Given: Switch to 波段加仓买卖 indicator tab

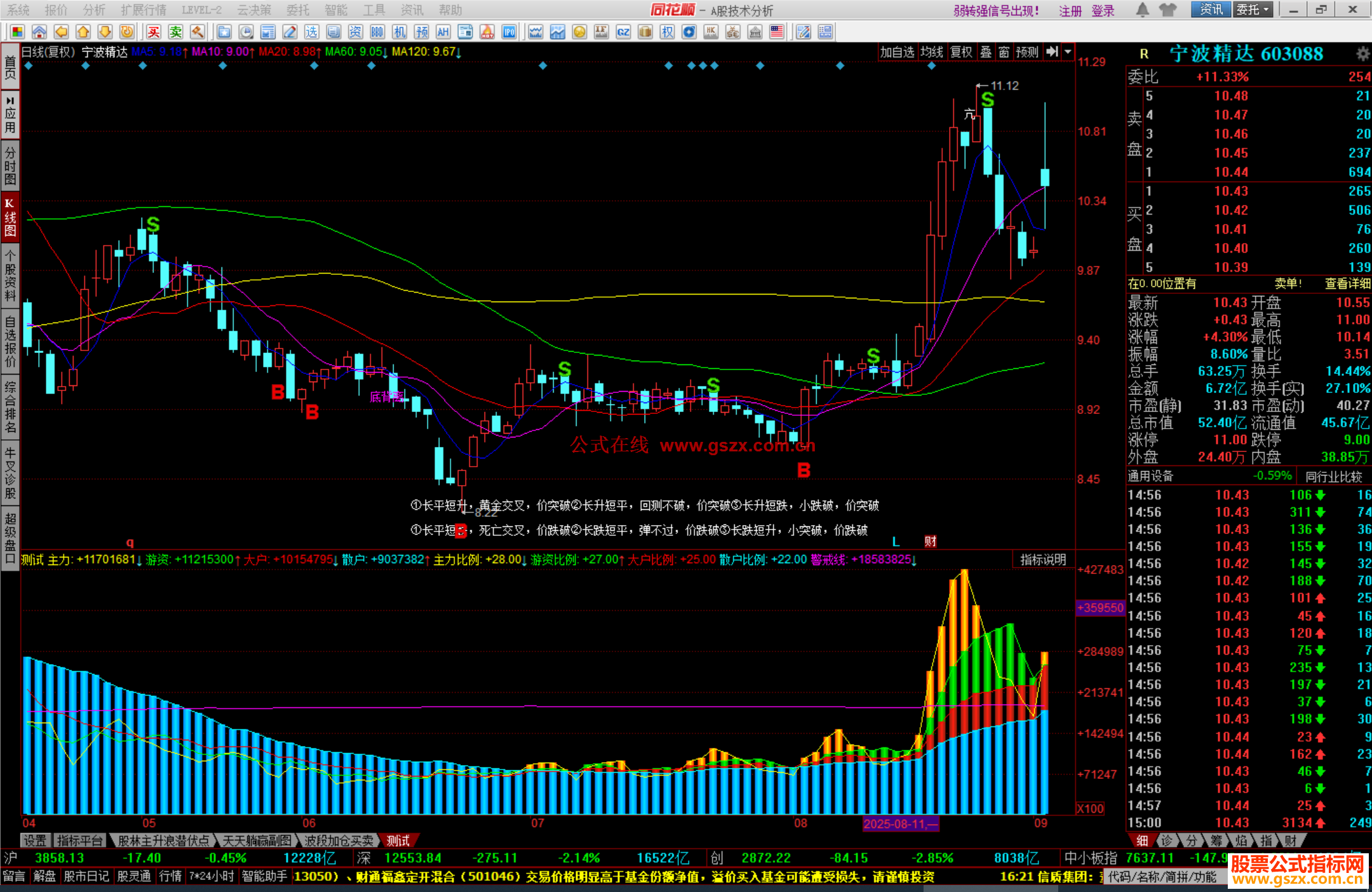Looking at the screenshot, I should tap(339, 841).
